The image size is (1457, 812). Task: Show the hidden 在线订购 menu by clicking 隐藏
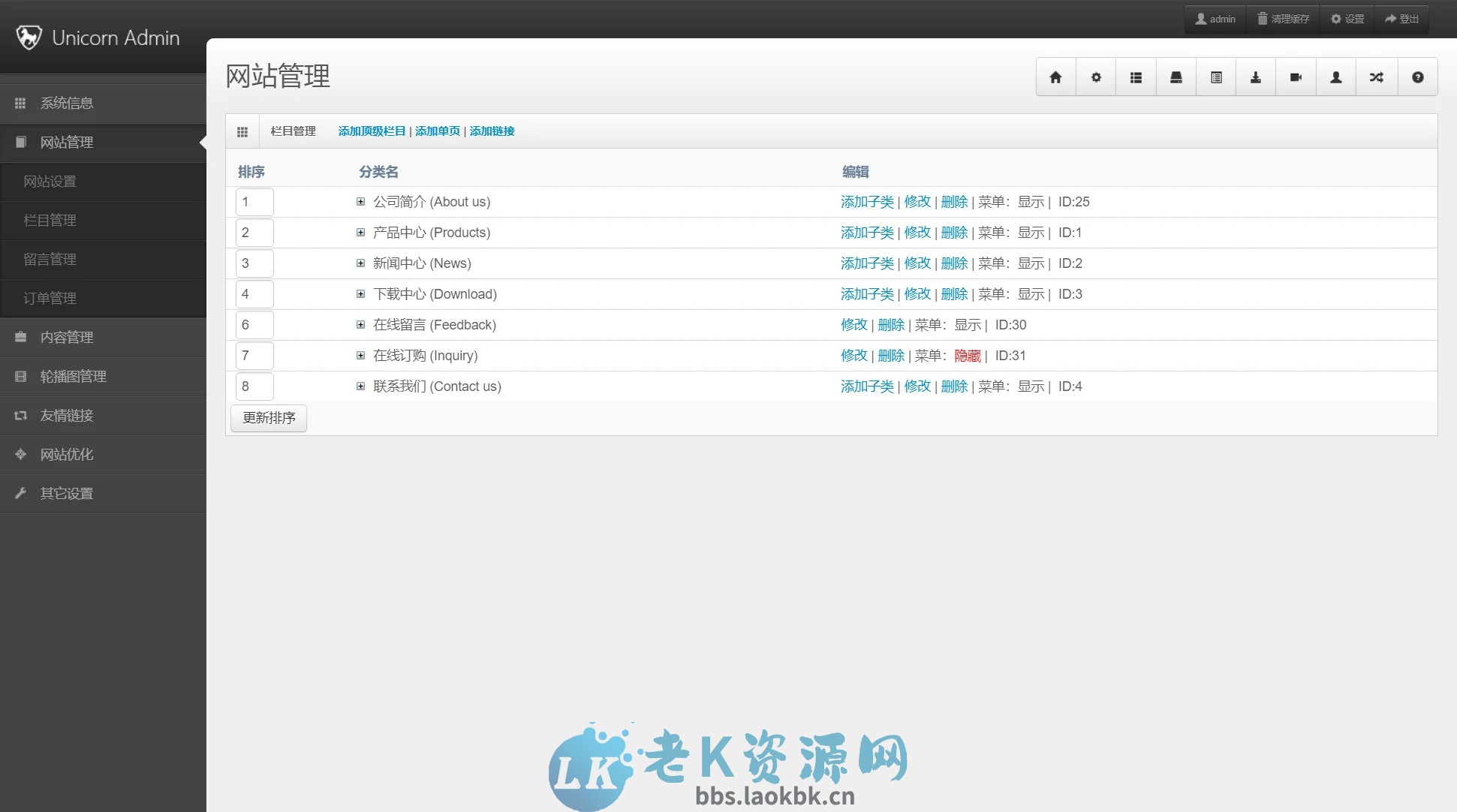[968, 356]
